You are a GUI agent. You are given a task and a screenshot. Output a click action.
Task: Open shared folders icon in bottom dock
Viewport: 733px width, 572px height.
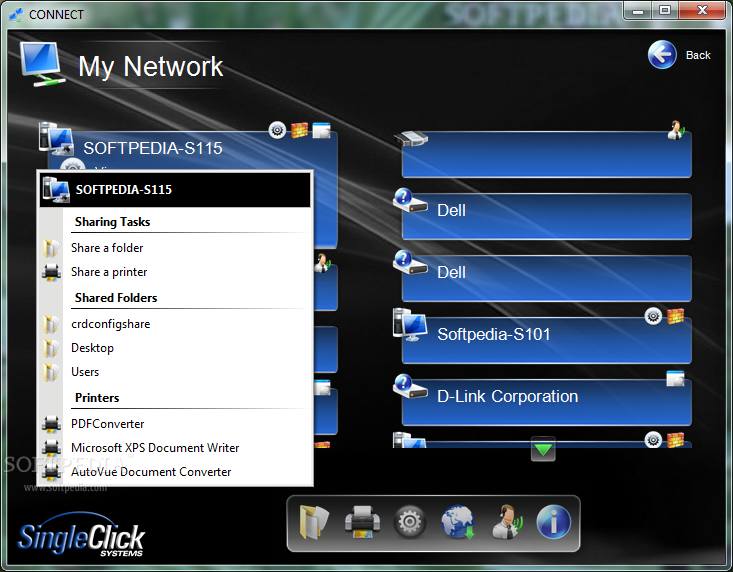point(314,522)
